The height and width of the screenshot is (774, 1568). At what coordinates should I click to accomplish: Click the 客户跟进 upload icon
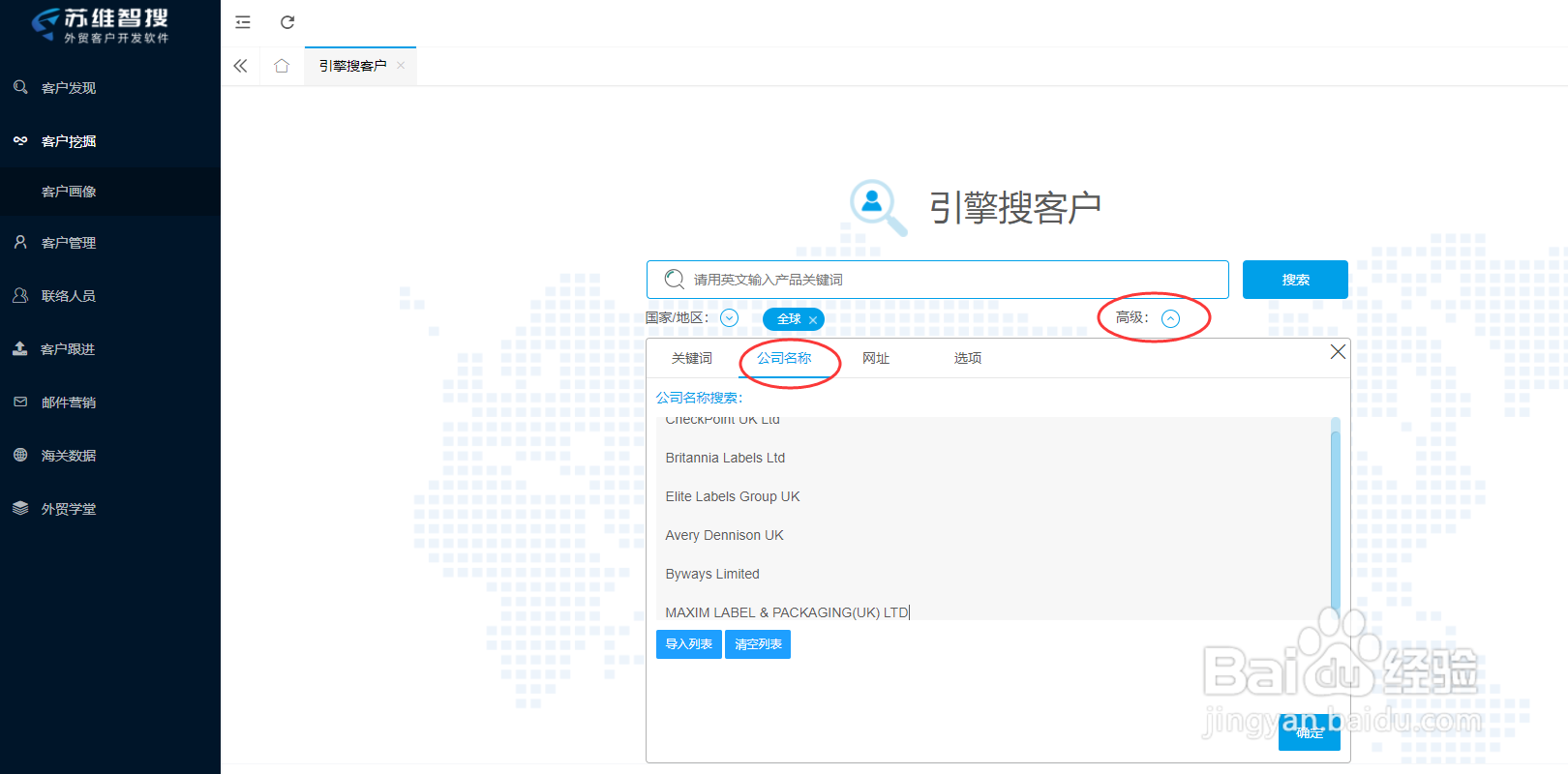tap(20, 348)
